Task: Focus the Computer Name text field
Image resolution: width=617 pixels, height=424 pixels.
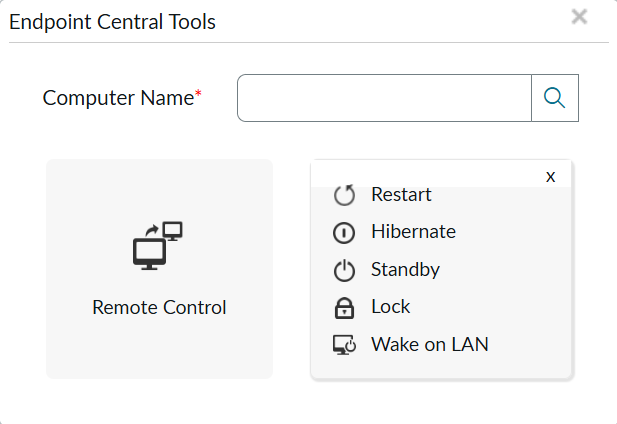Action: pyautogui.click(x=384, y=98)
